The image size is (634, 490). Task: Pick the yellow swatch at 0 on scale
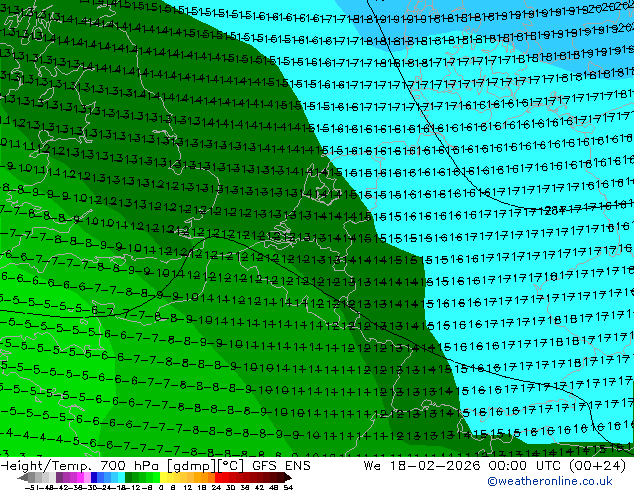[x=163, y=477]
